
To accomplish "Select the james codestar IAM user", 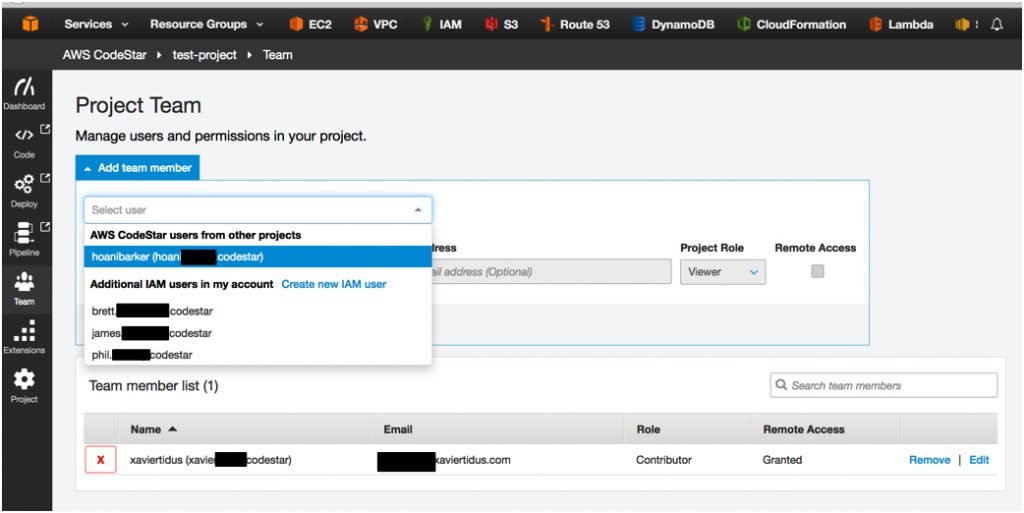I will click(x=258, y=334).
